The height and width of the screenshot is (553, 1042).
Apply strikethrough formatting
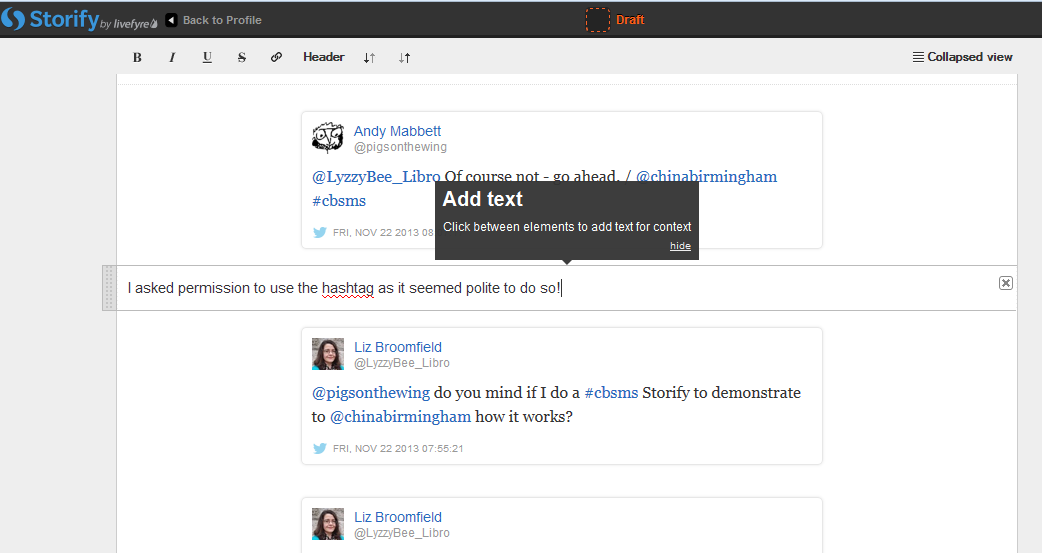[242, 58]
